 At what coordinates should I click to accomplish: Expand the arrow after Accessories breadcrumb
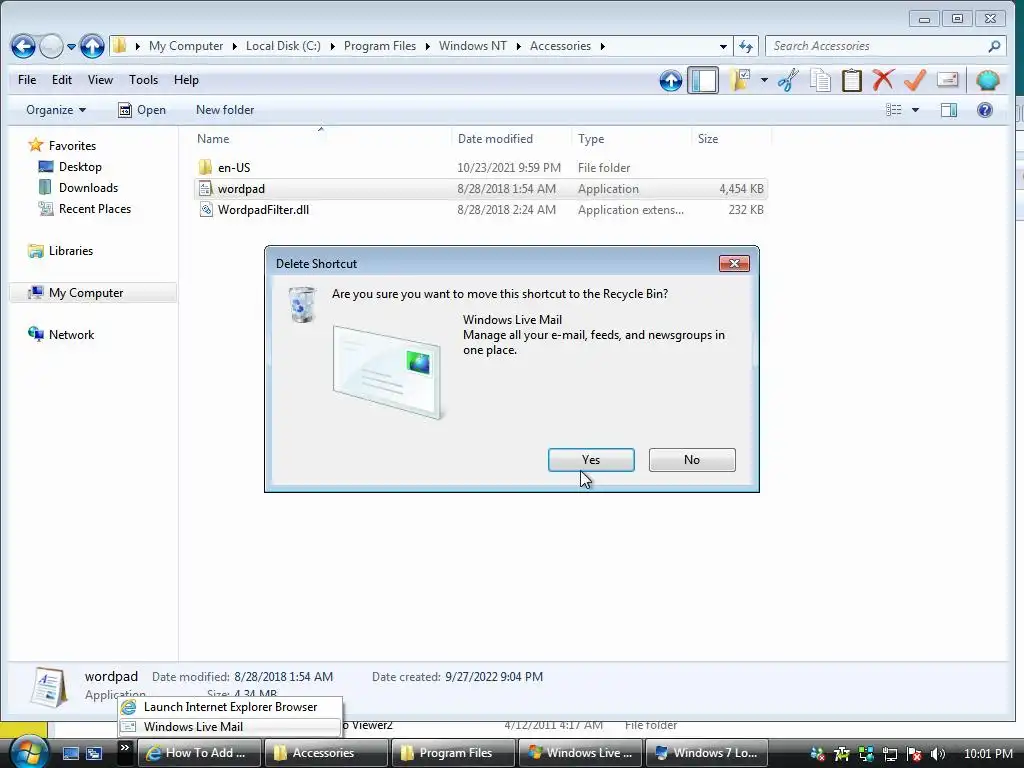(x=602, y=46)
